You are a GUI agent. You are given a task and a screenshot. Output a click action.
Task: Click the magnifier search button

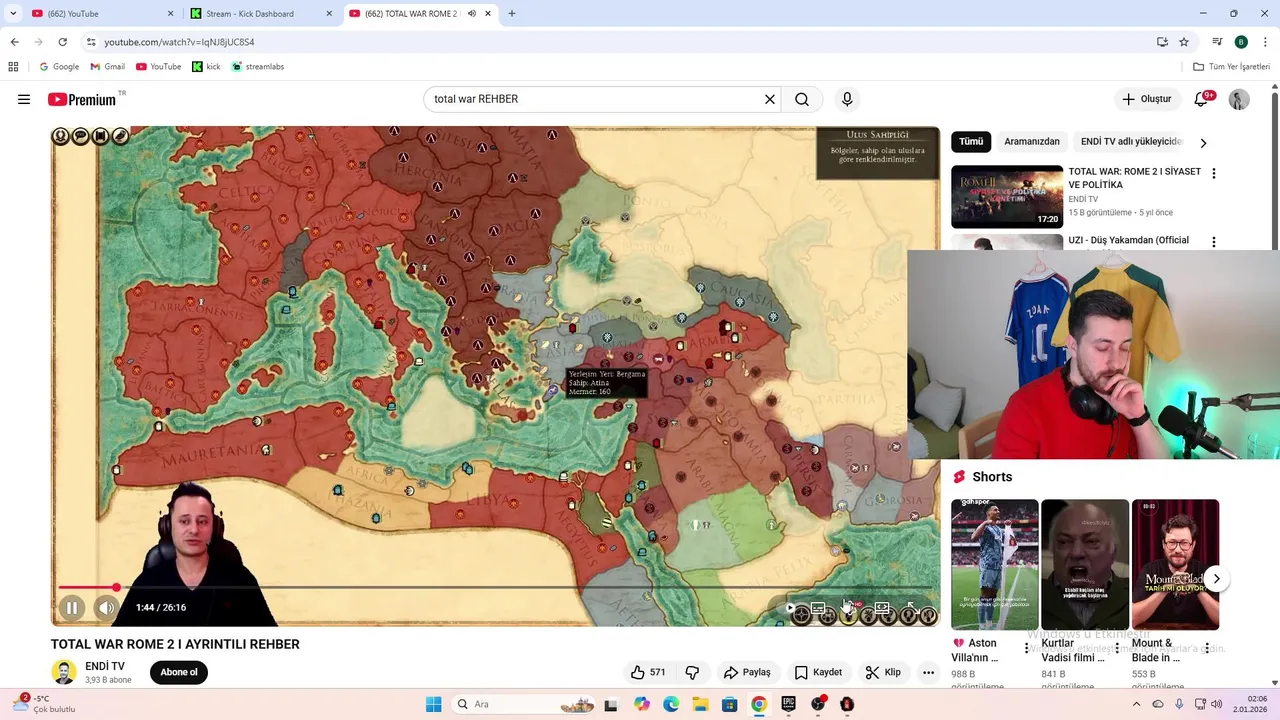(802, 99)
